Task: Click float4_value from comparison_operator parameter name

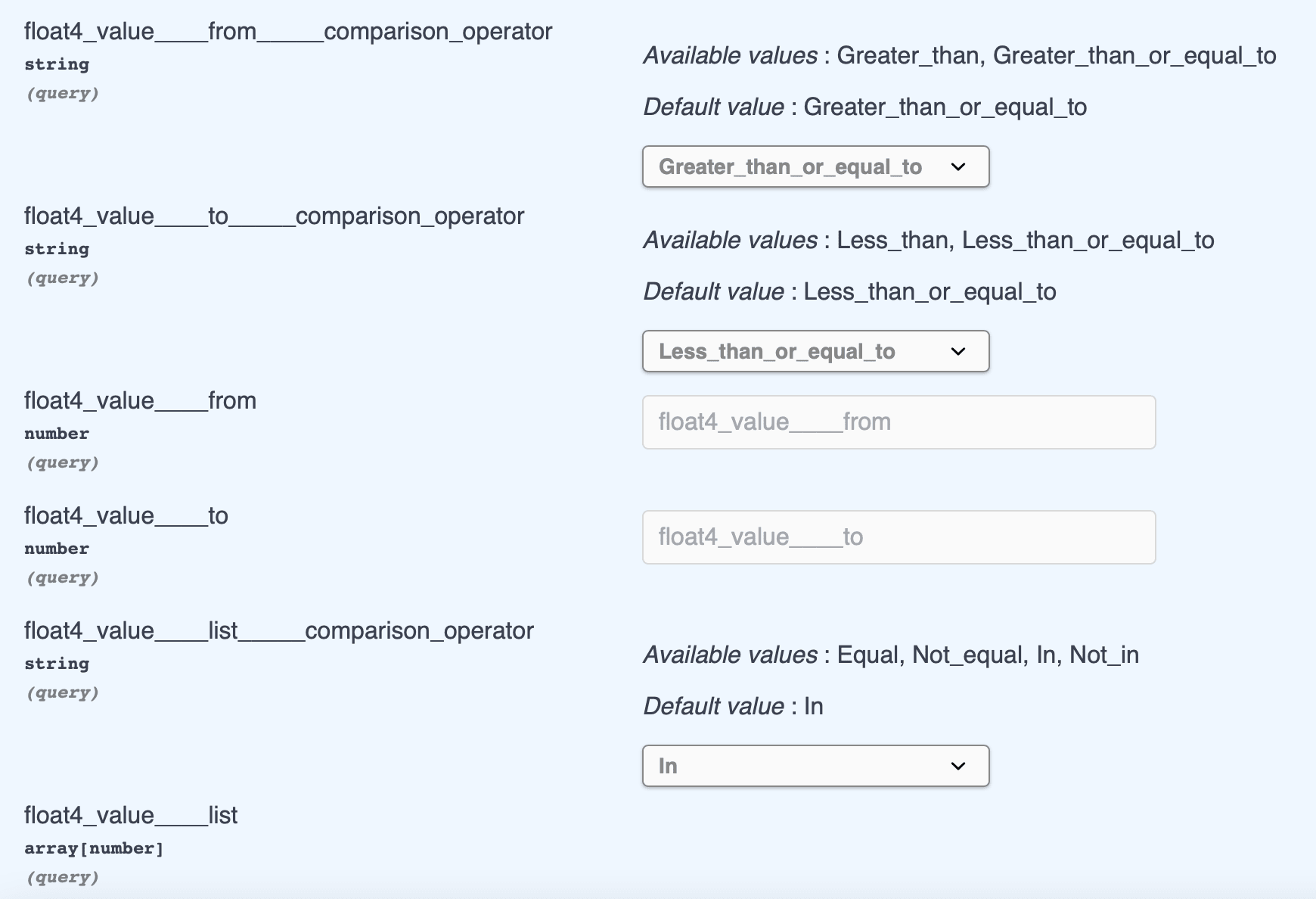Action: (288, 32)
